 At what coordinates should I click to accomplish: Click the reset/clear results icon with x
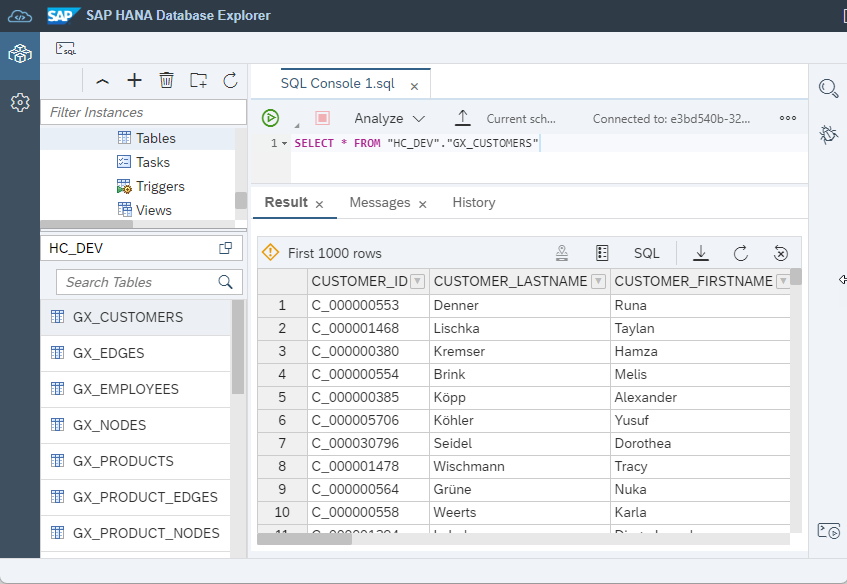click(x=781, y=253)
